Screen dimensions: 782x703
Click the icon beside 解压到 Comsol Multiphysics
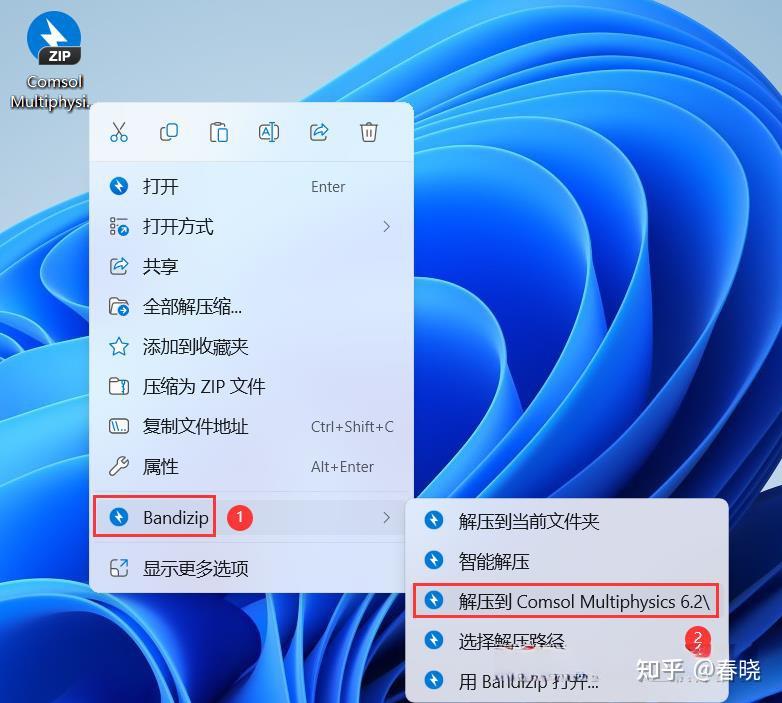pos(434,600)
